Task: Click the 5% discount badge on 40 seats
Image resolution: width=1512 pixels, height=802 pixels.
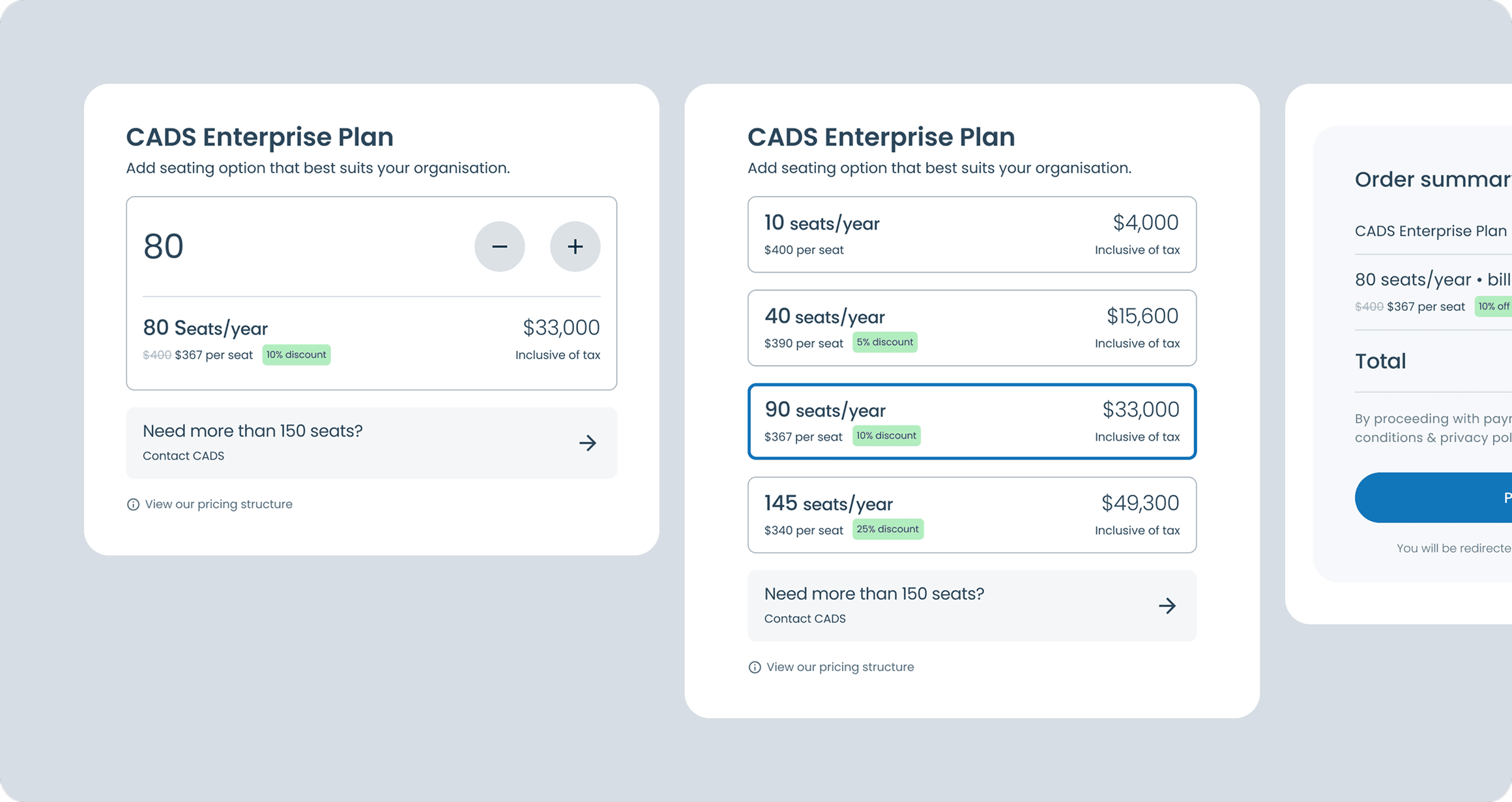Action: 885,342
